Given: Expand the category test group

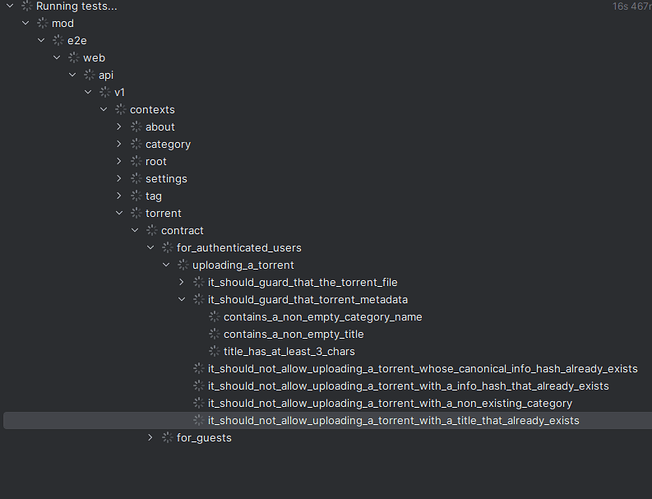Looking at the screenshot, I should point(119,144).
